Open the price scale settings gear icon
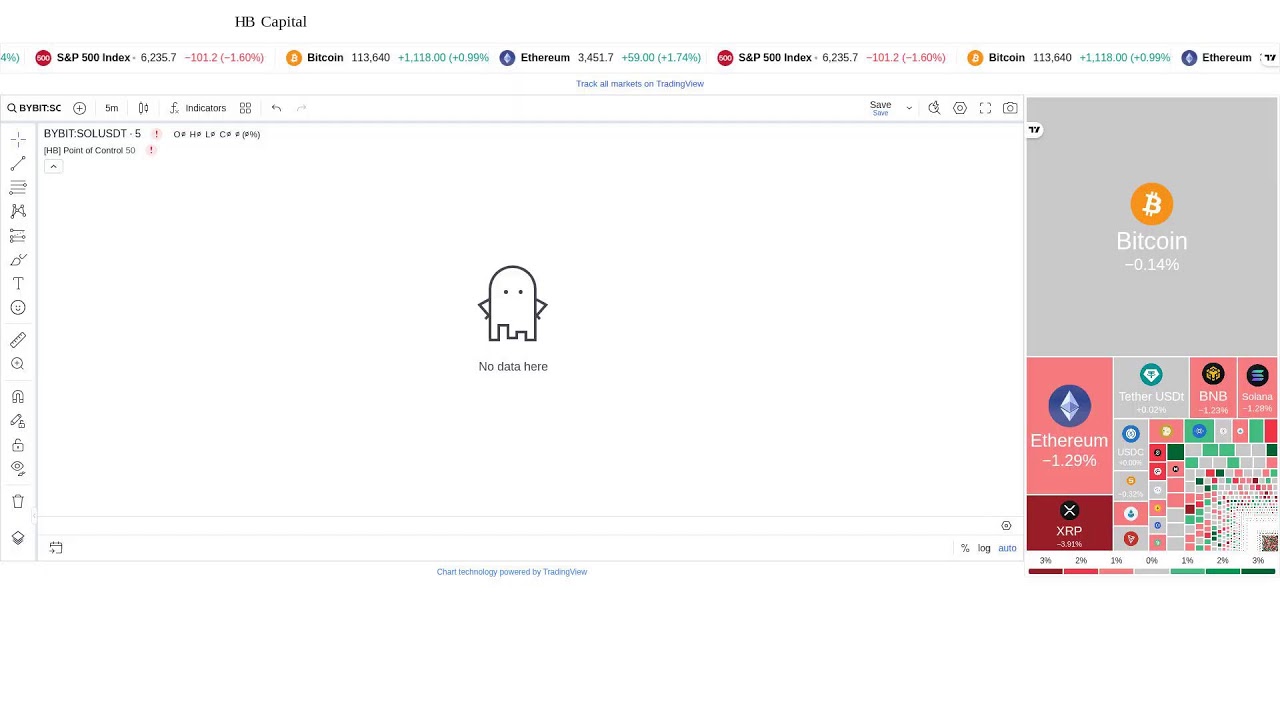This screenshot has width=1280, height=720. pos(1006,526)
